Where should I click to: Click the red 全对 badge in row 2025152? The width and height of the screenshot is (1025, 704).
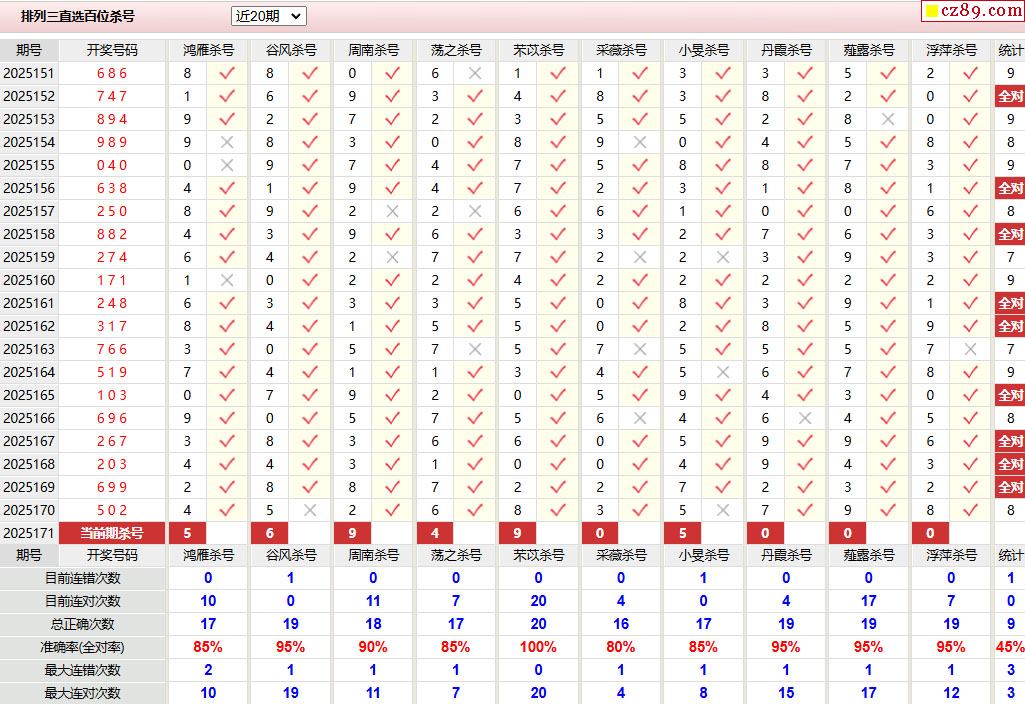coord(1010,96)
